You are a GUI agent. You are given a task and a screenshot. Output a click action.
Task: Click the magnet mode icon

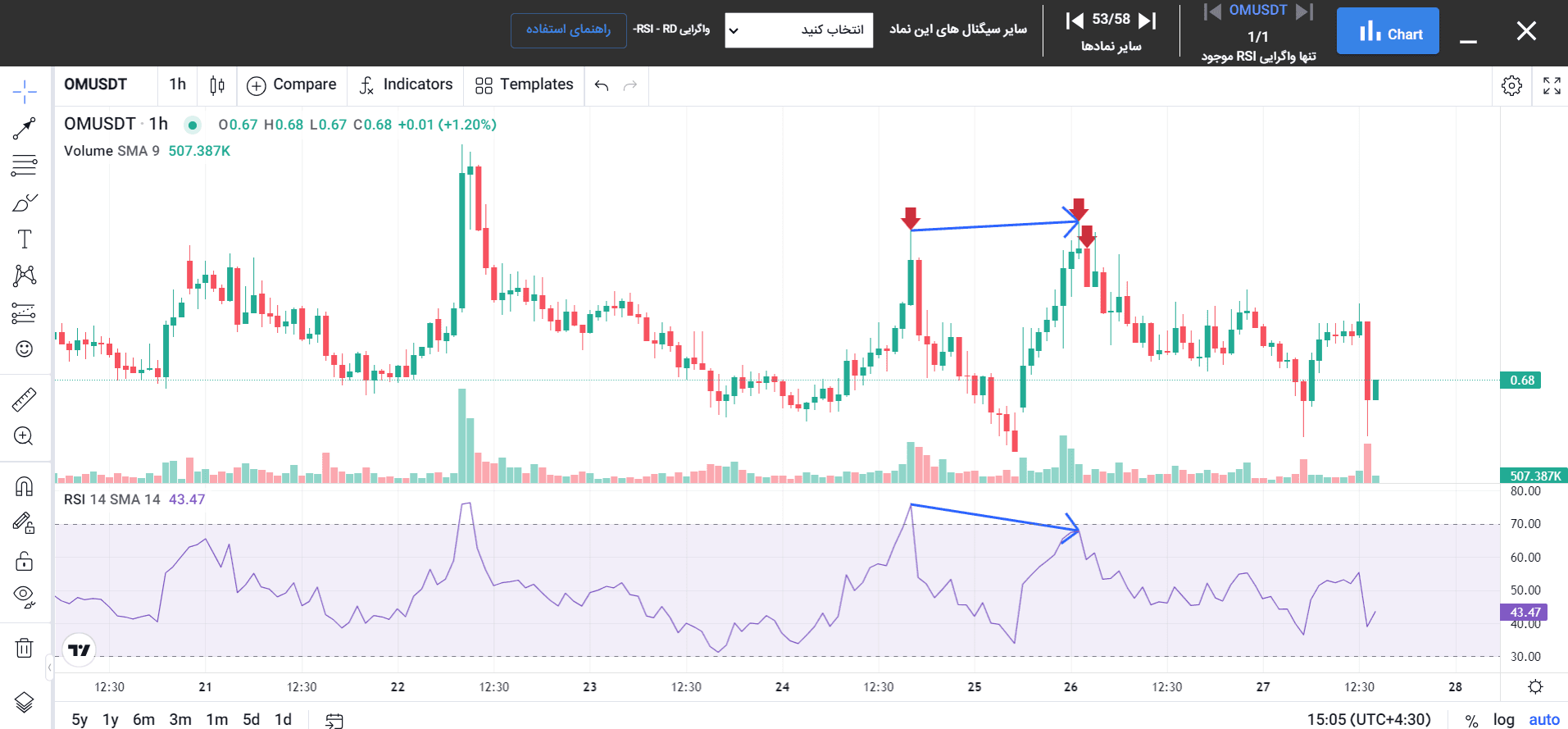25,487
